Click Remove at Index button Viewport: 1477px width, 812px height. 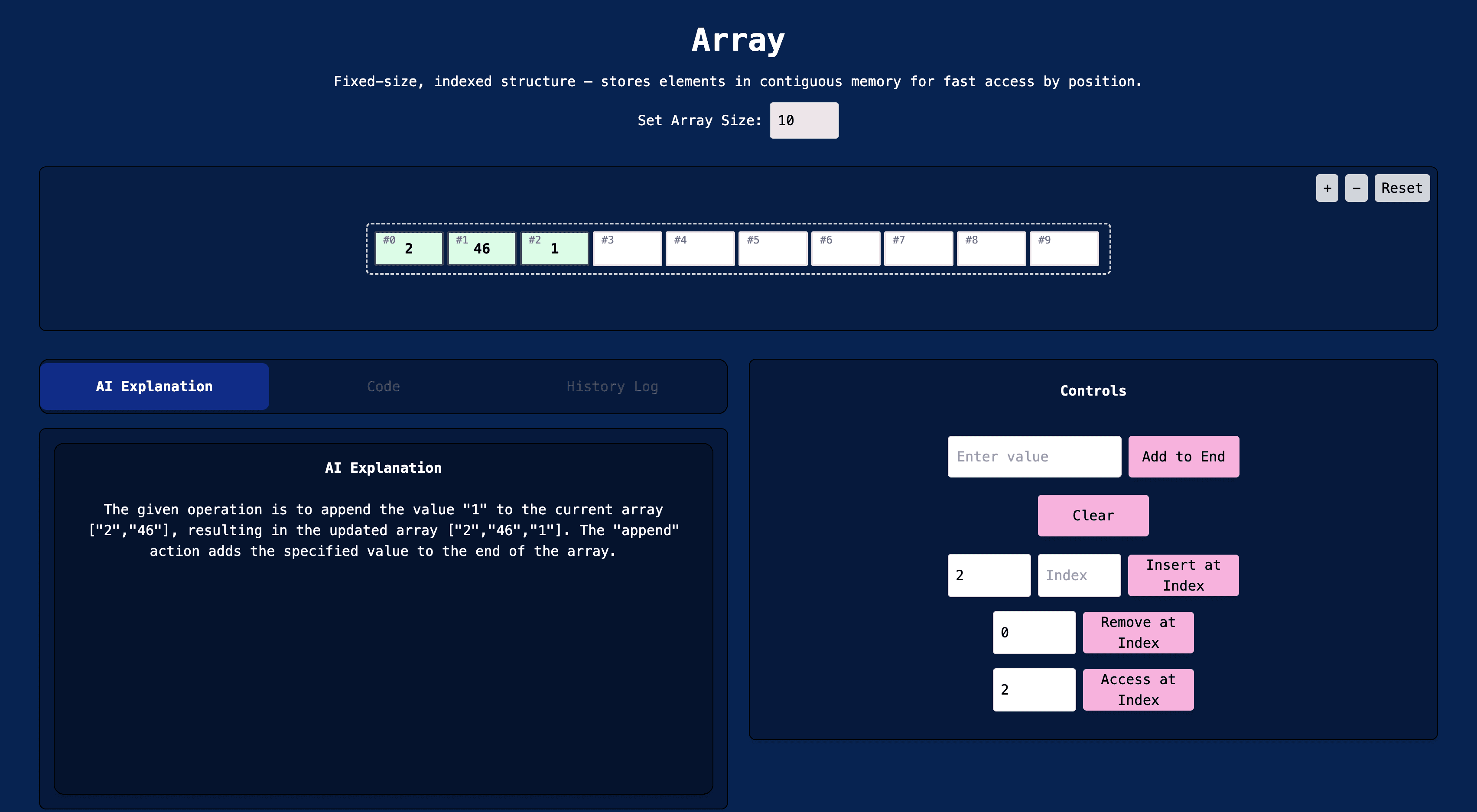coord(1138,633)
